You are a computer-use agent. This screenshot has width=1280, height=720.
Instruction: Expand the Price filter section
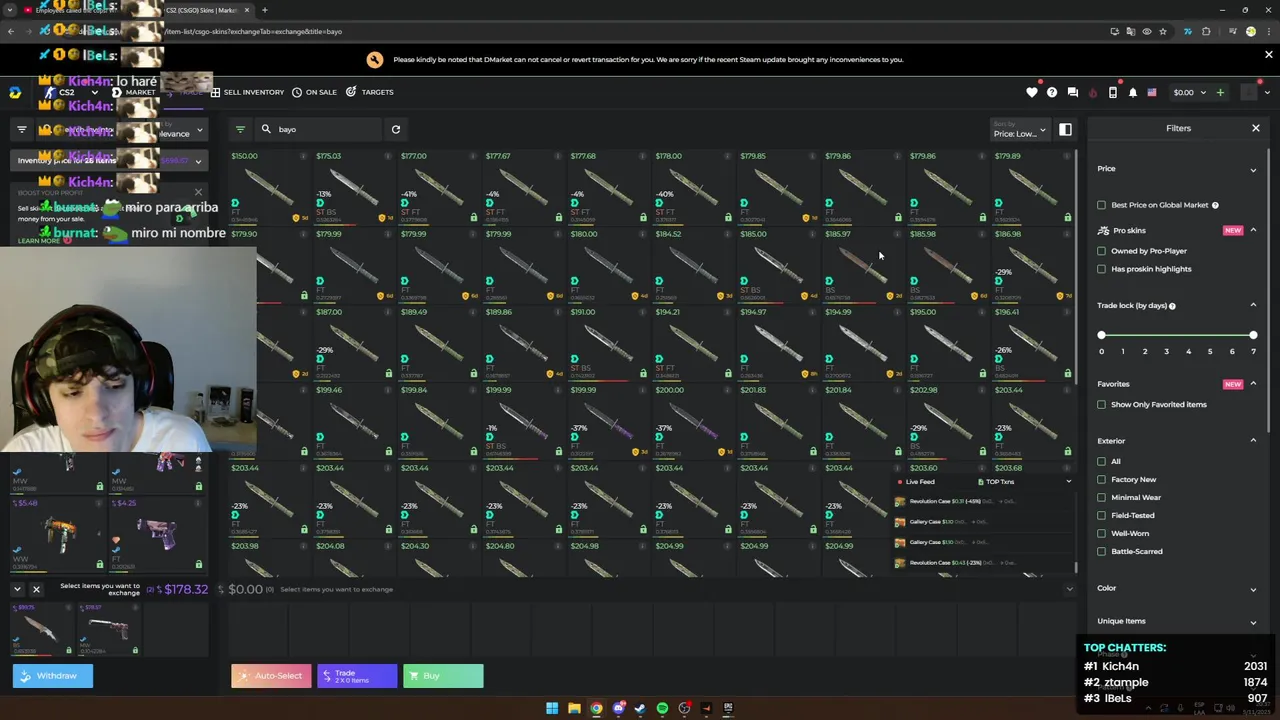pyautogui.click(x=1253, y=170)
